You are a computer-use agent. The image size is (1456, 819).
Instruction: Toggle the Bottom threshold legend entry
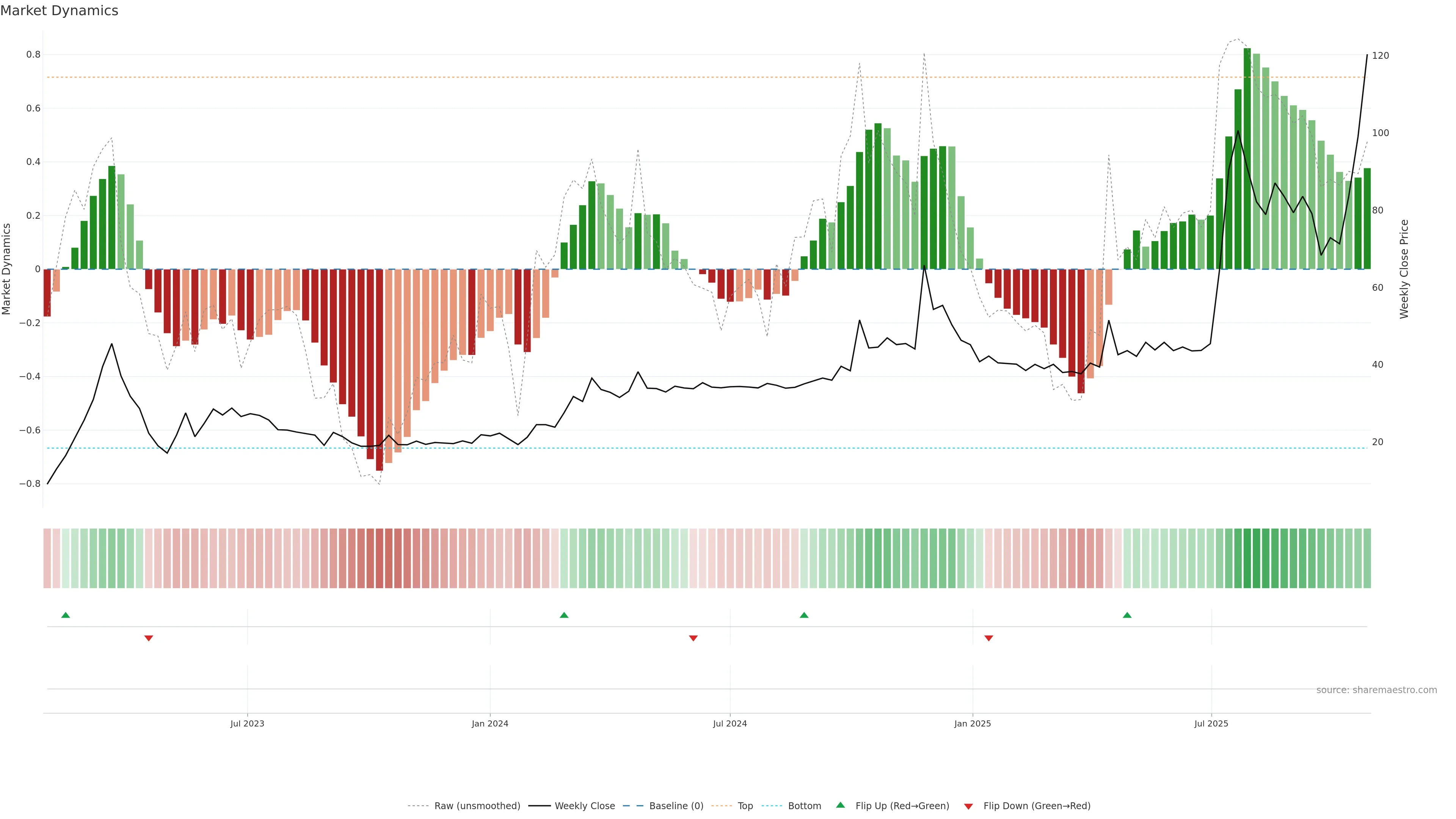click(x=804, y=806)
